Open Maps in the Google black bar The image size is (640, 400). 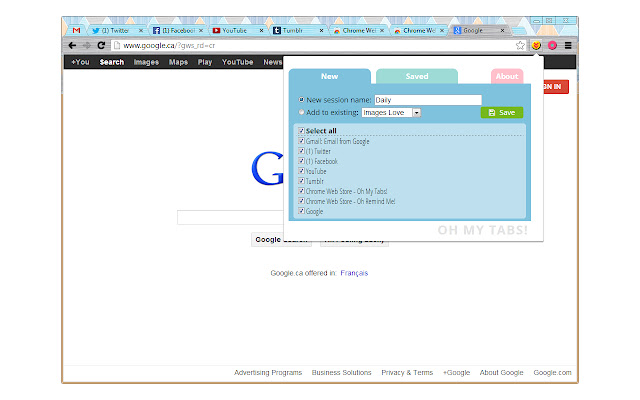(x=178, y=62)
